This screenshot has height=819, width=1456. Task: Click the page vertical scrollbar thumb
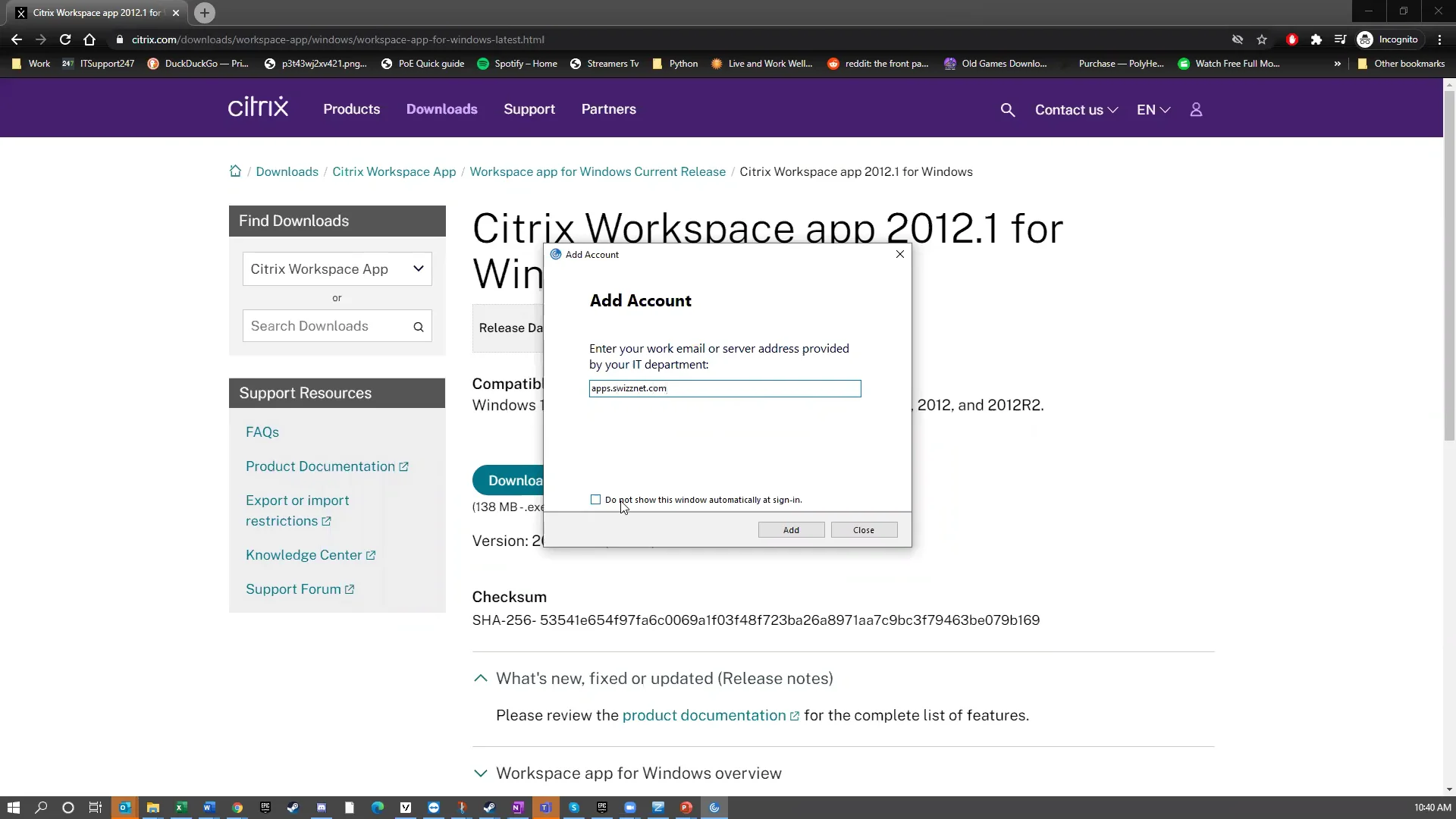1449,265
